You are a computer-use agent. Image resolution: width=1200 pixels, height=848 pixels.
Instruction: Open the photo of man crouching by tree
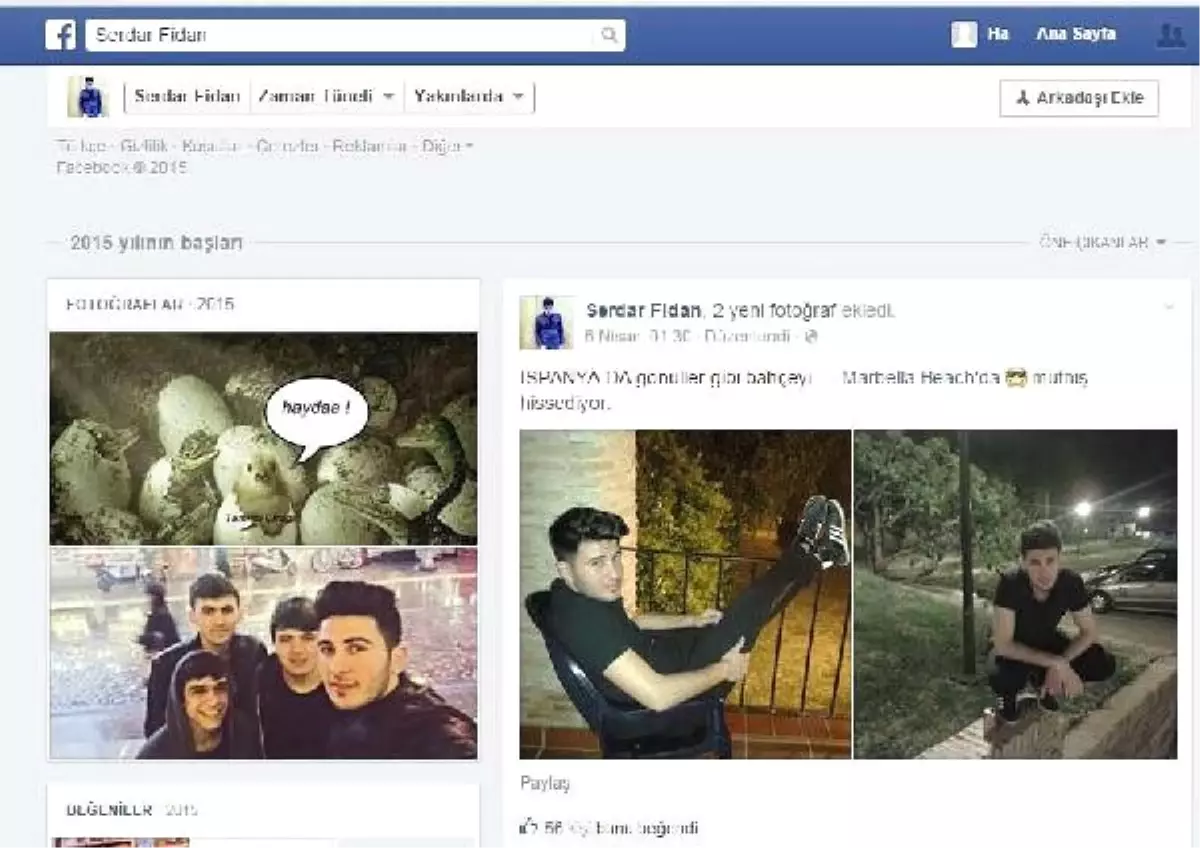coord(1015,594)
